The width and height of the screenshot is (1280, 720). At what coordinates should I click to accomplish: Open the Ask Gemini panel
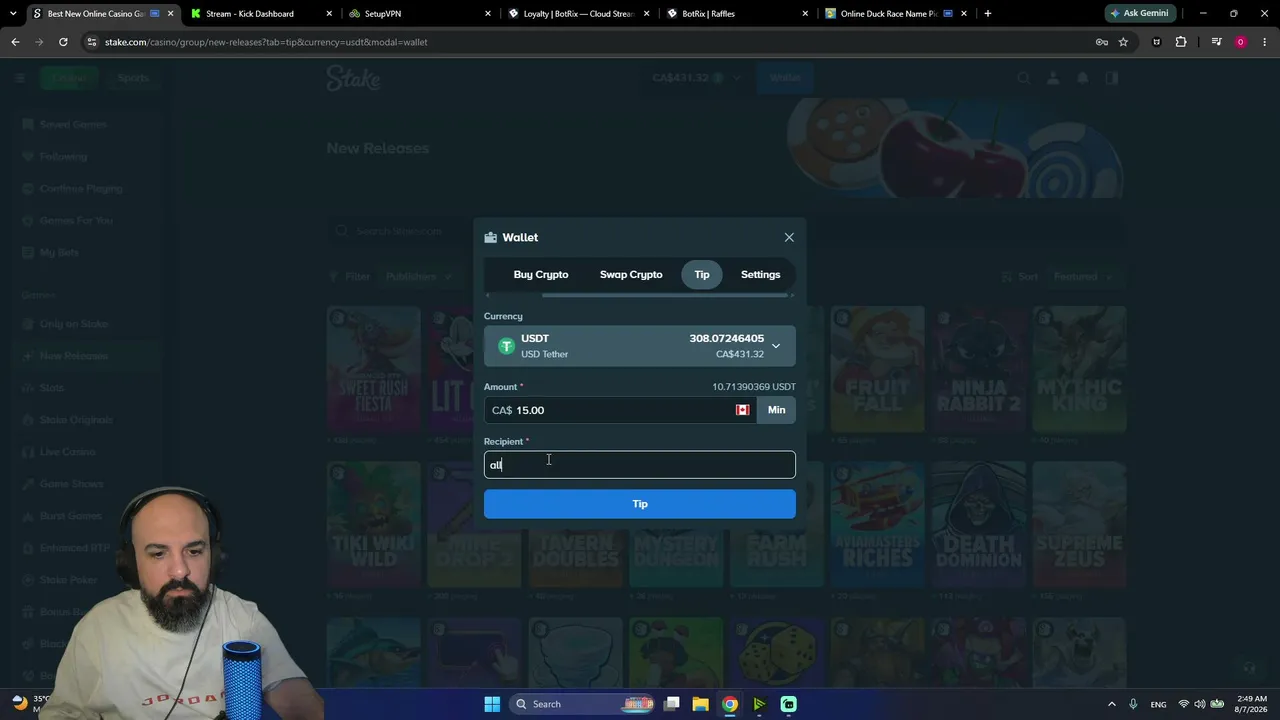click(1139, 14)
